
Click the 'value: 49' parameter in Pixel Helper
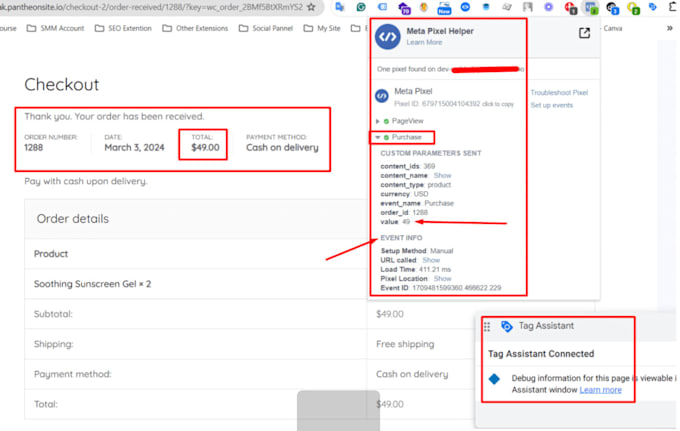coord(395,222)
